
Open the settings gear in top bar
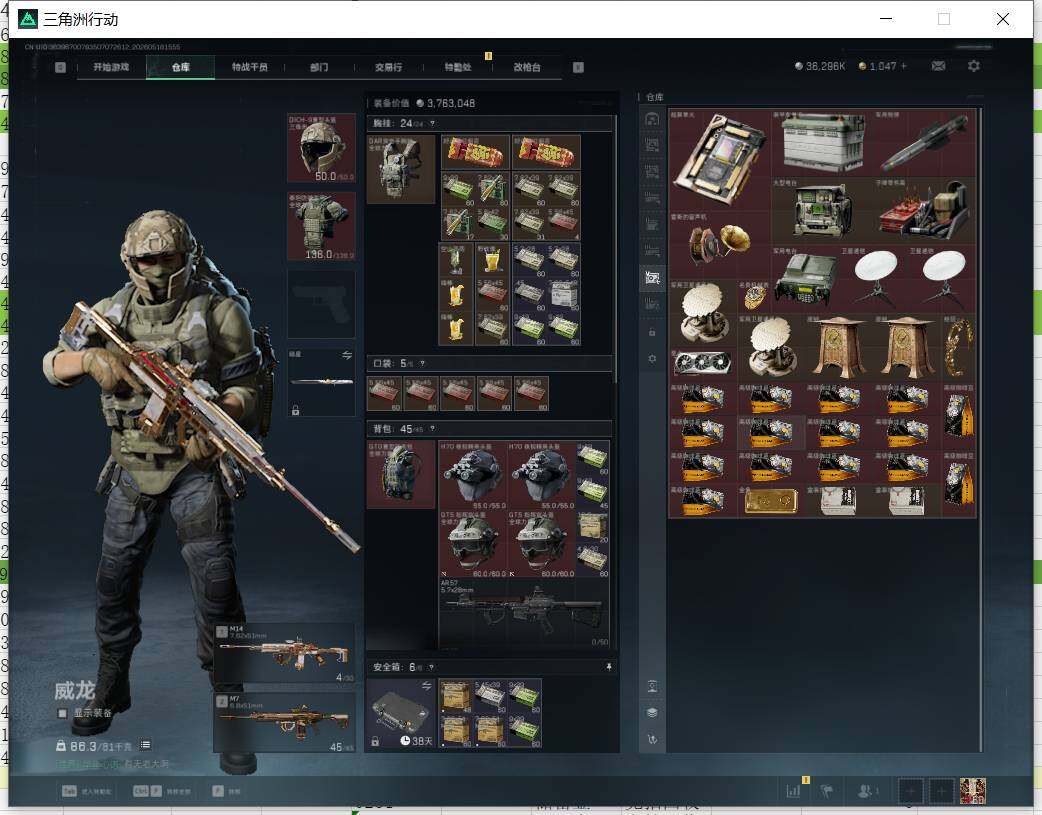(974, 66)
